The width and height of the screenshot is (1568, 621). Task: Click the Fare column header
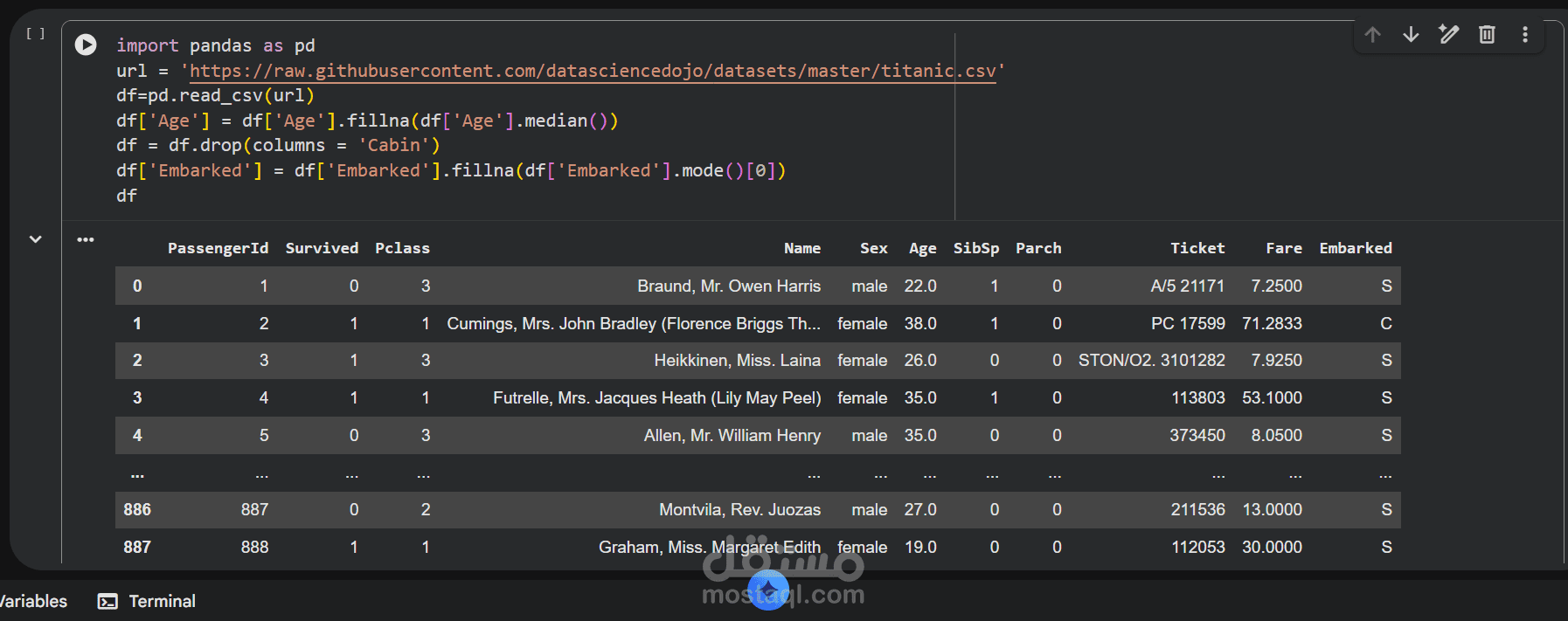(1284, 248)
